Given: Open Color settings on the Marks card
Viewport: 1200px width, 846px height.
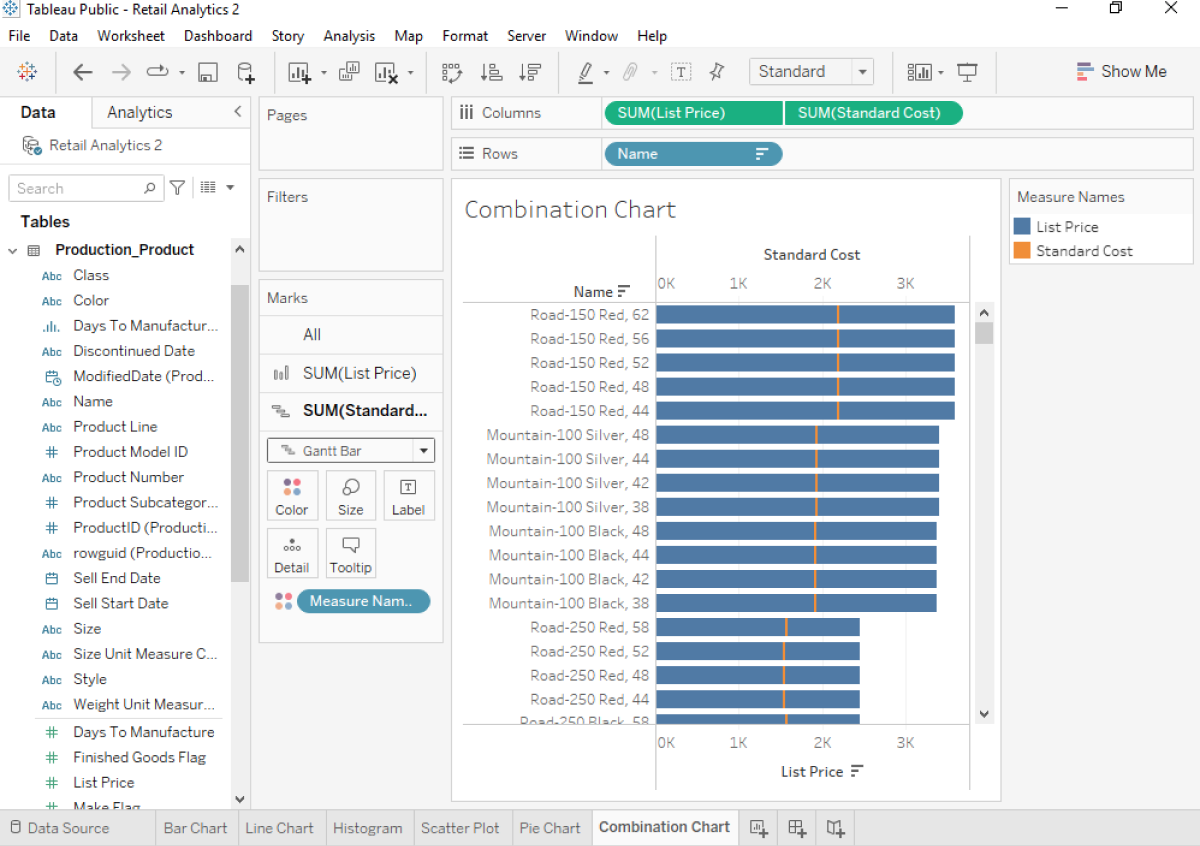Looking at the screenshot, I should pyautogui.click(x=292, y=495).
